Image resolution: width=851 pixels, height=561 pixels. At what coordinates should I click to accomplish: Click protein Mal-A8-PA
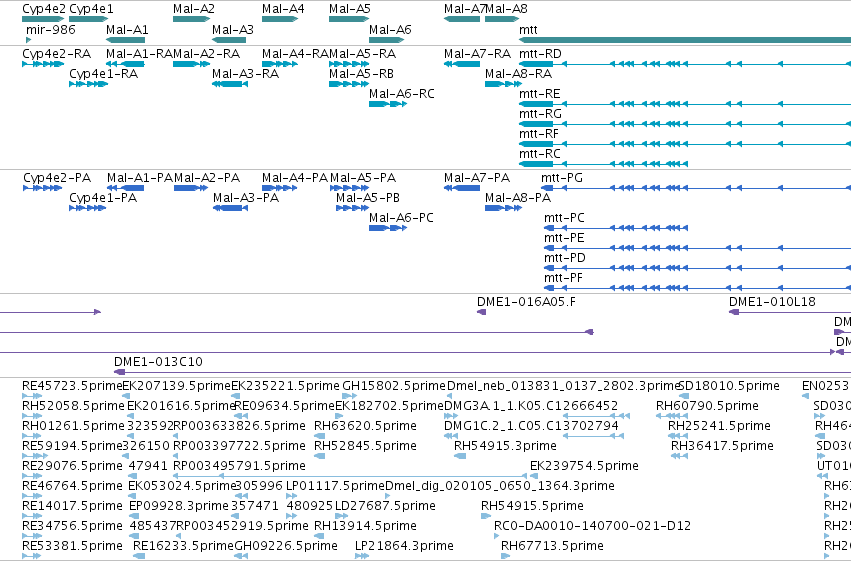[504, 208]
